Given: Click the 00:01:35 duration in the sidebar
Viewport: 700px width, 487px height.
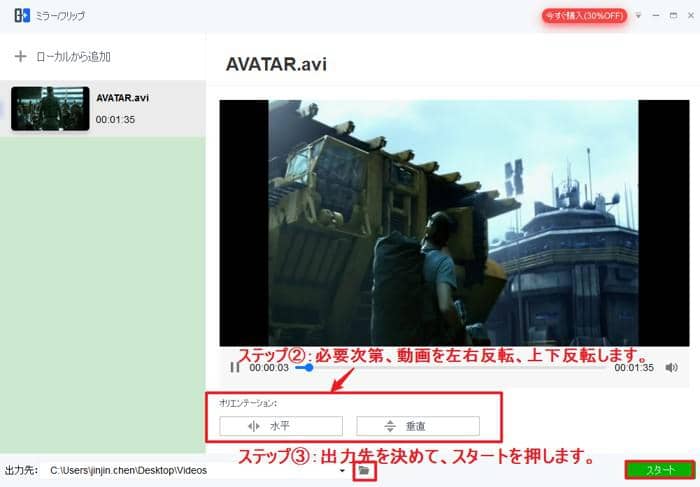Looking at the screenshot, I should 115,120.
